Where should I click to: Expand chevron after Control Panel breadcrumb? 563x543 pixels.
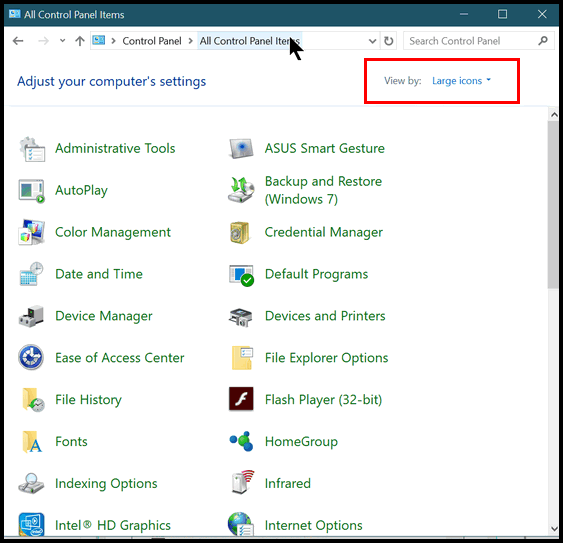coord(191,41)
